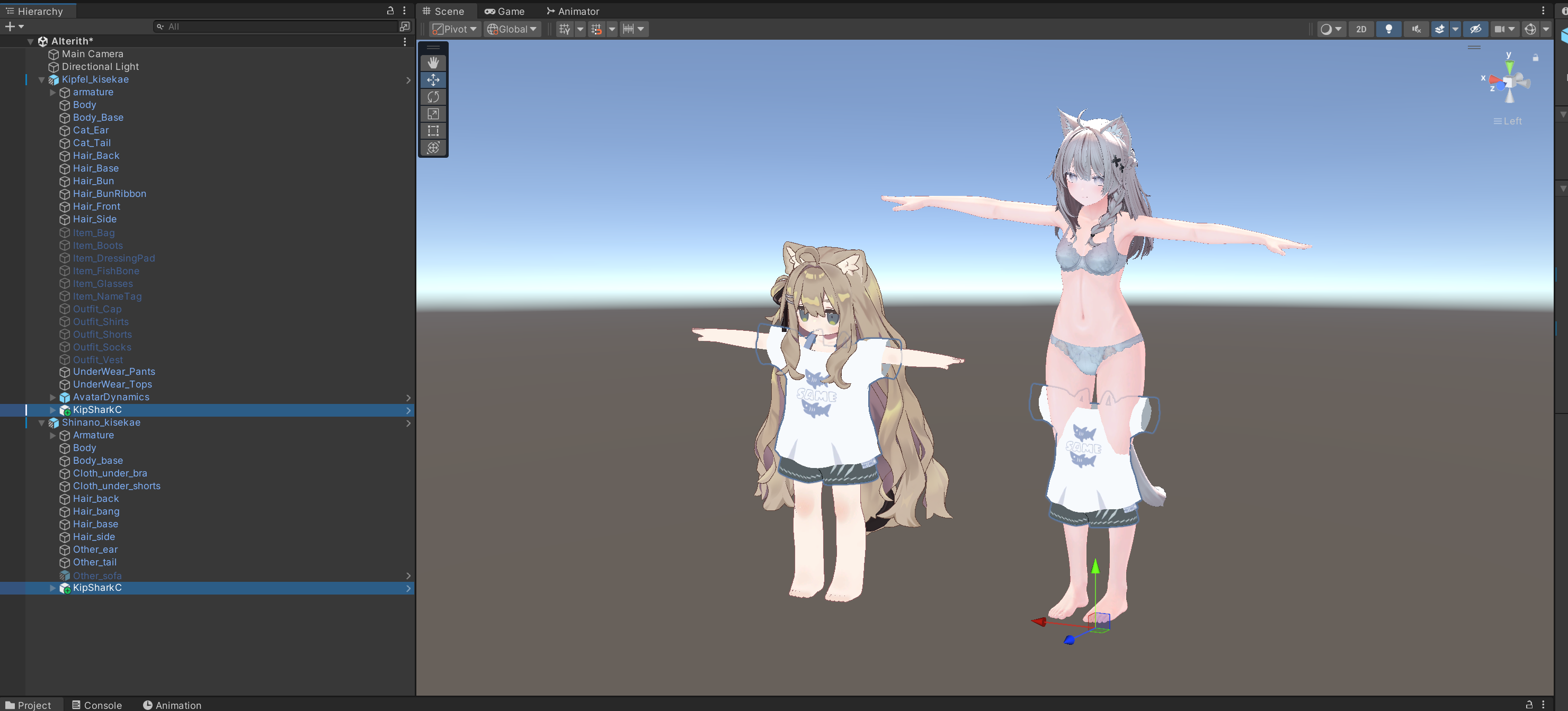1568x711 pixels.
Task: Open Scene view more options menu
Action: pos(1543,11)
